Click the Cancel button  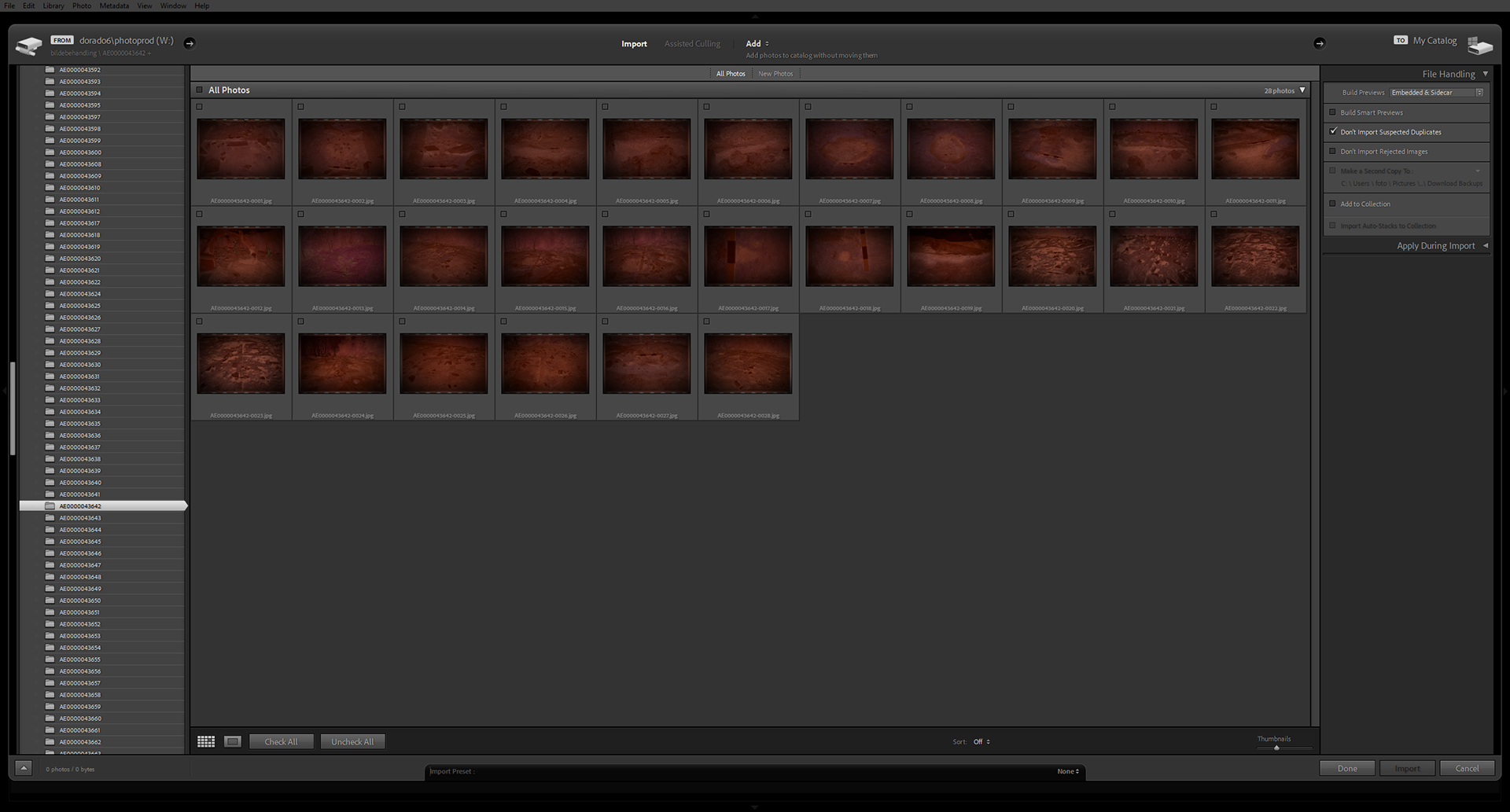(1467, 769)
